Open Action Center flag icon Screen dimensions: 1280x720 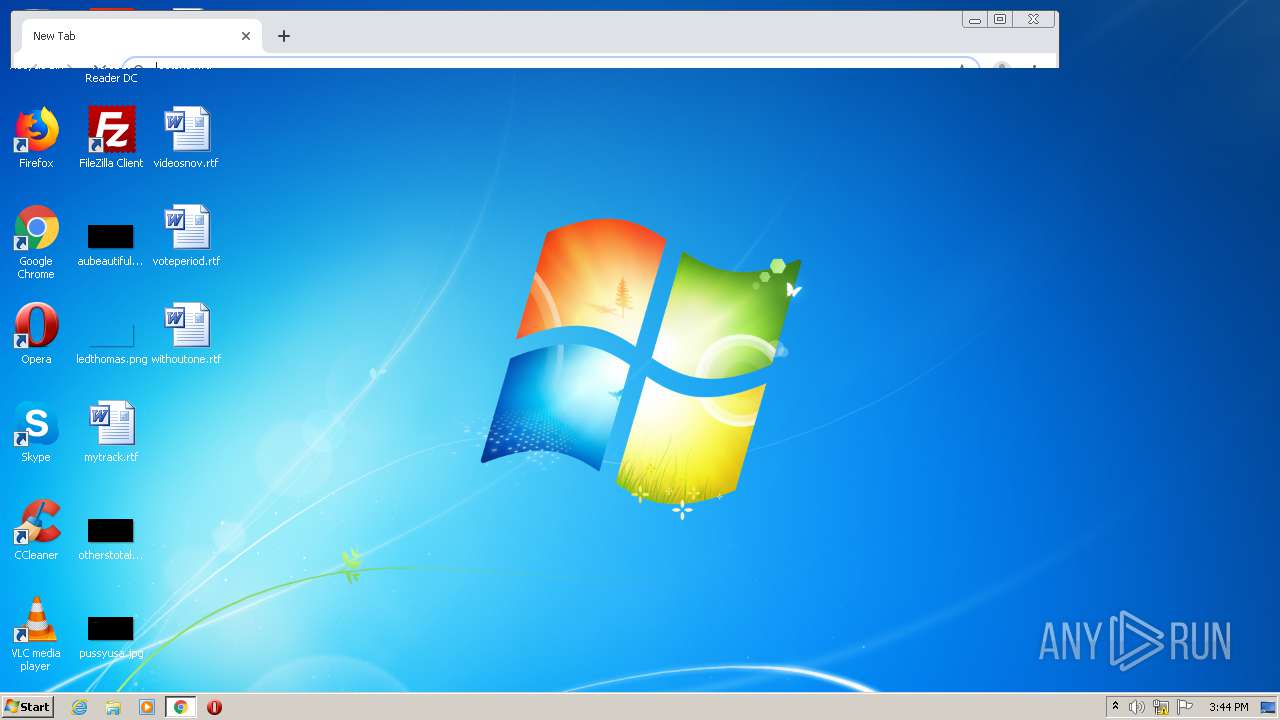(x=1185, y=707)
